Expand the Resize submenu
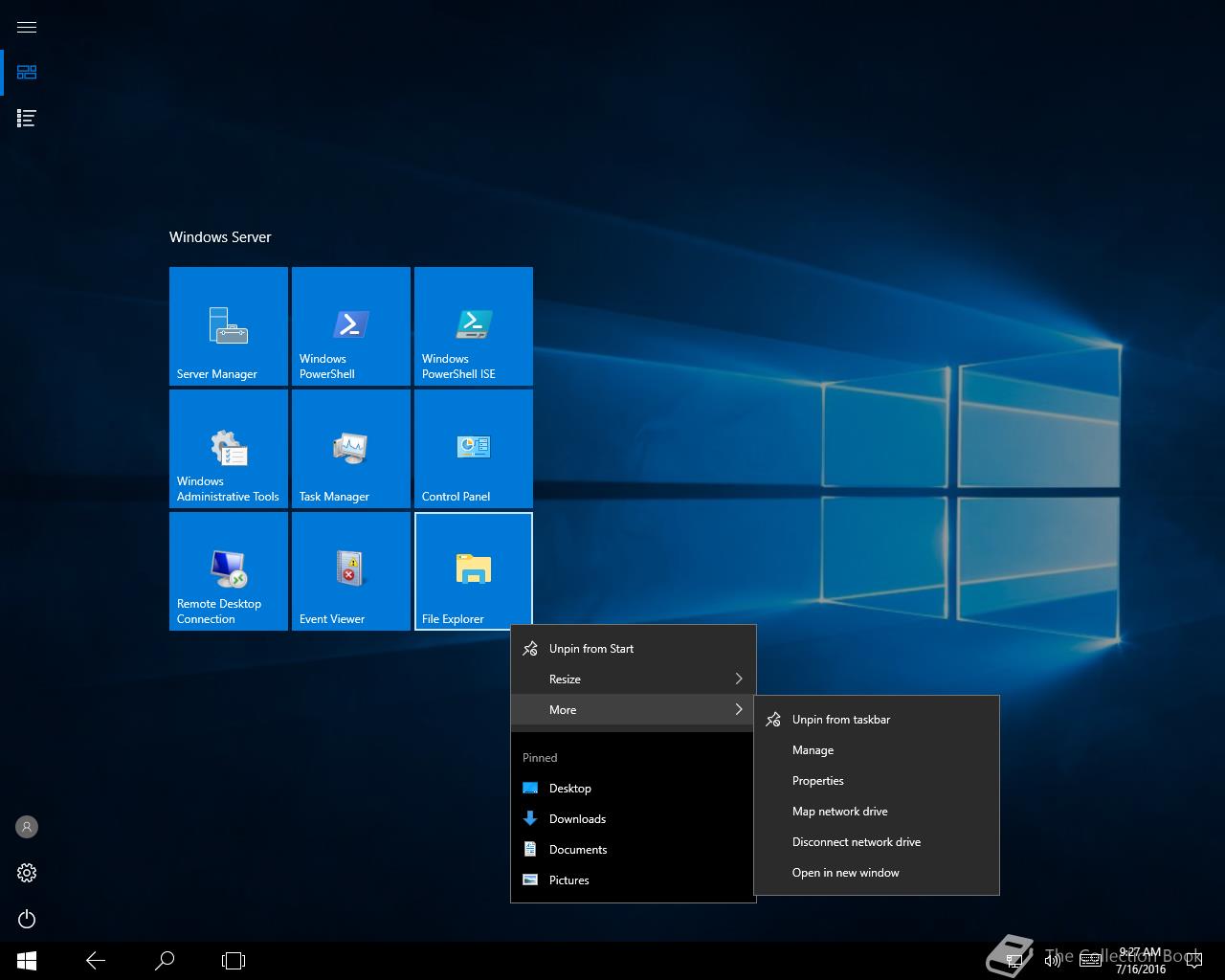The width and height of the screenshot is (1225, 980). [634, 679]
